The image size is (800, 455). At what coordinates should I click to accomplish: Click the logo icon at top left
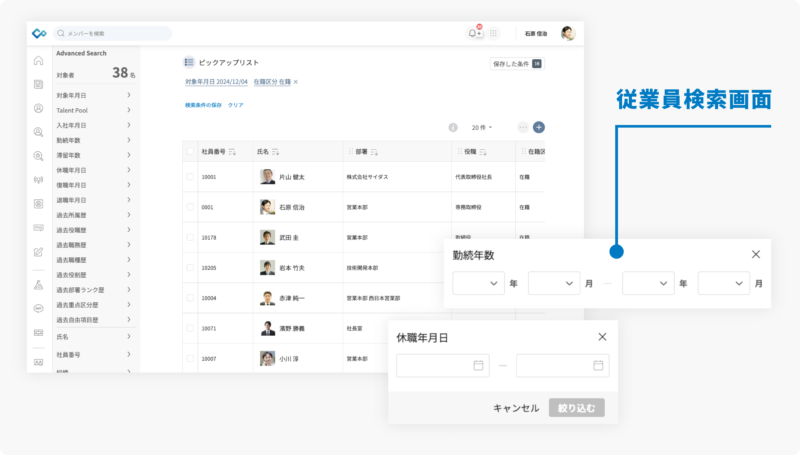pyautogui.click(x=39, y=34)
